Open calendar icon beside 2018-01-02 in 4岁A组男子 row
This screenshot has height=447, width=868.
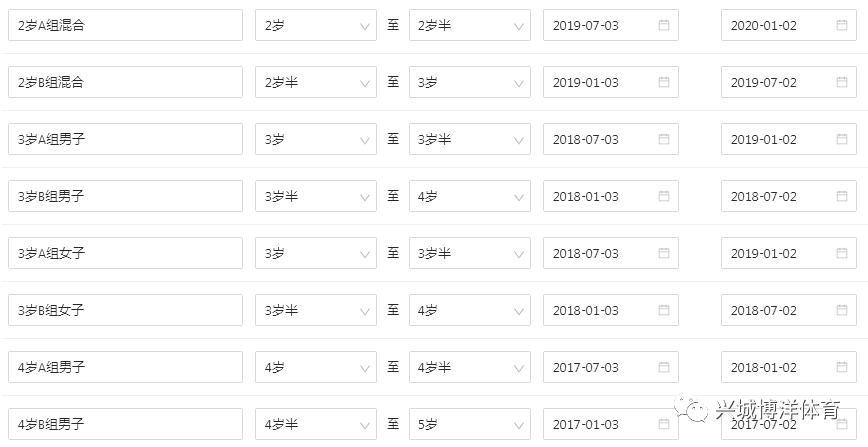(842, 367)
